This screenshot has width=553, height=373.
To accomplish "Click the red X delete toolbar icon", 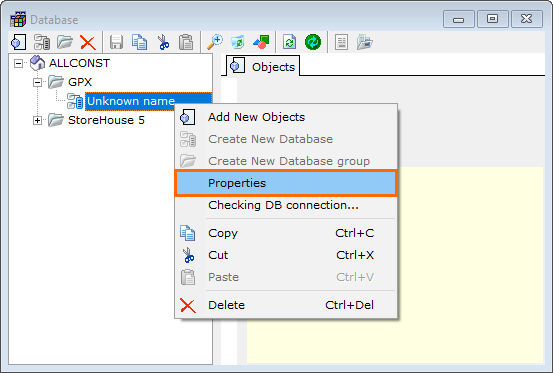I will click(x=88, y=43).
